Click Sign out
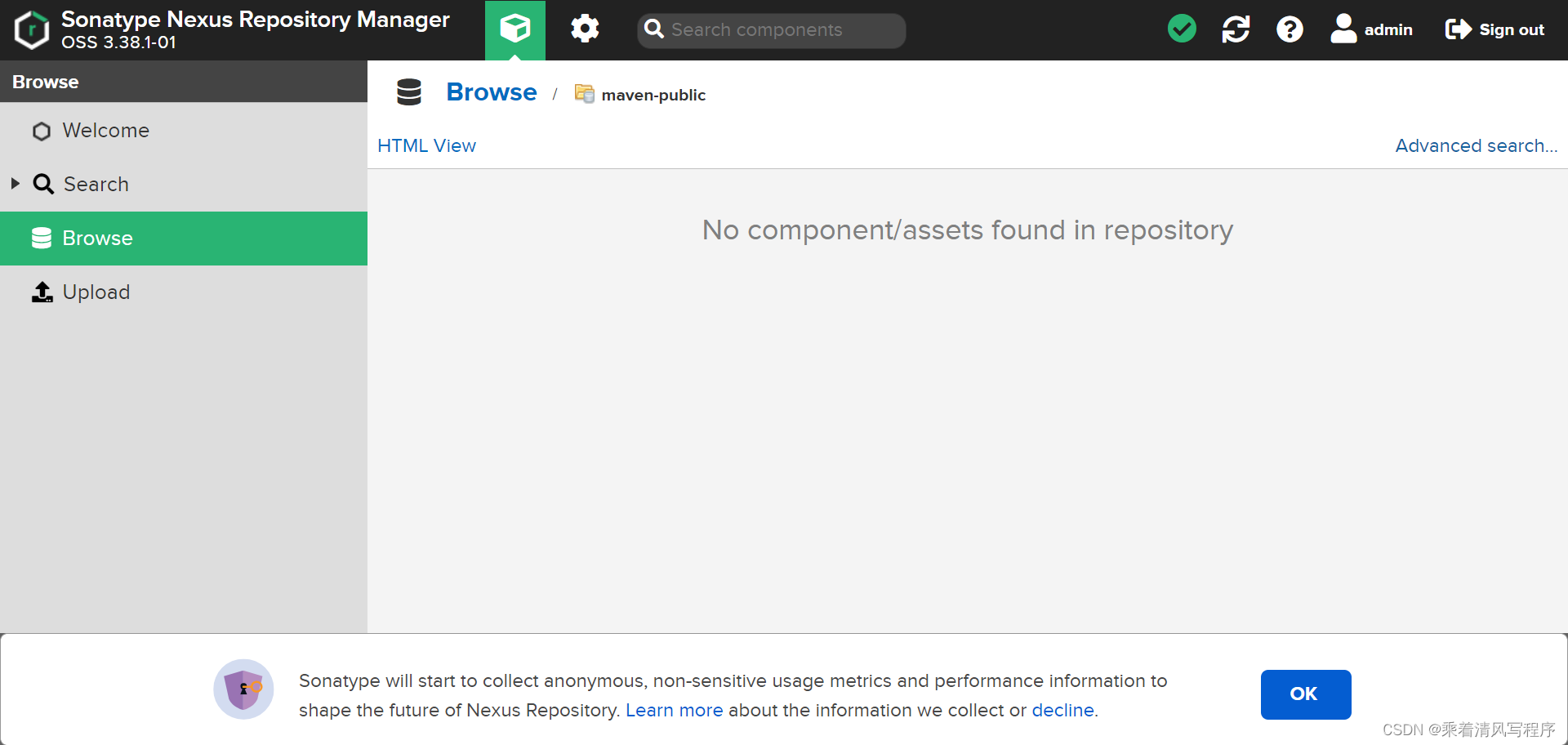The height and width of the screenshot is (745, 1568). [1494, 30]
